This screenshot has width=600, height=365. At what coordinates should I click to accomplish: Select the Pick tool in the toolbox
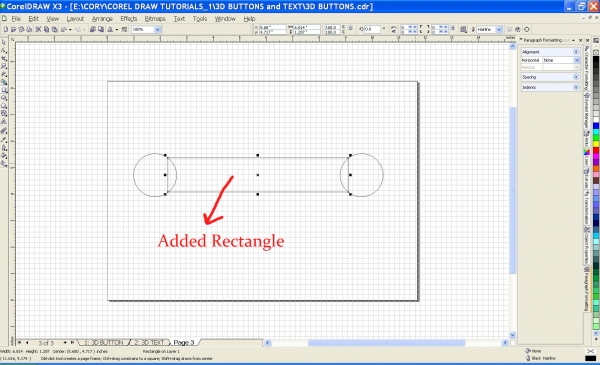coord(4,42)
